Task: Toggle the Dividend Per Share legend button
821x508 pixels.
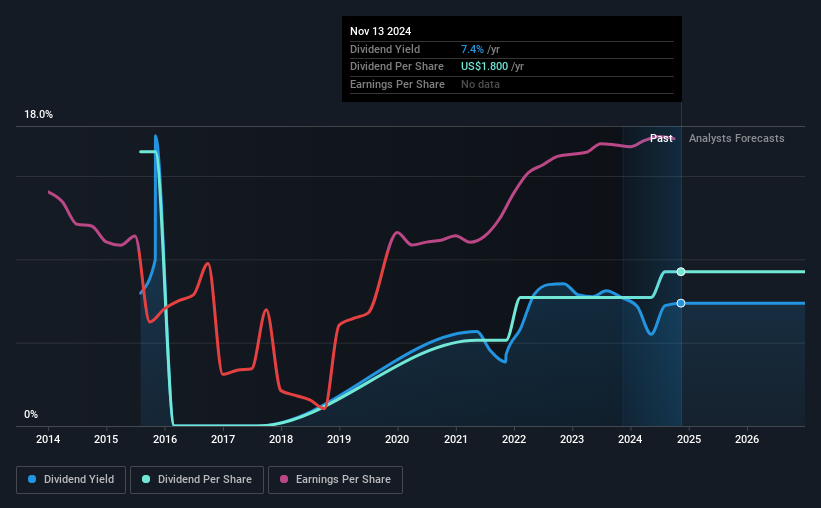Action: tap(197, 480)
